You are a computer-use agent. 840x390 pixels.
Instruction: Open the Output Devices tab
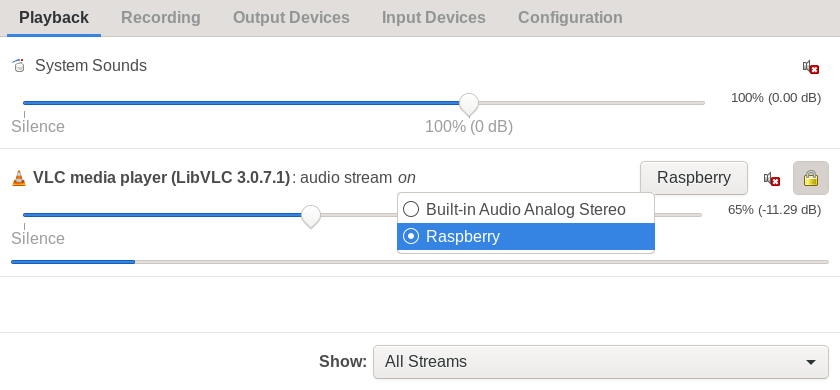[291, 18]
